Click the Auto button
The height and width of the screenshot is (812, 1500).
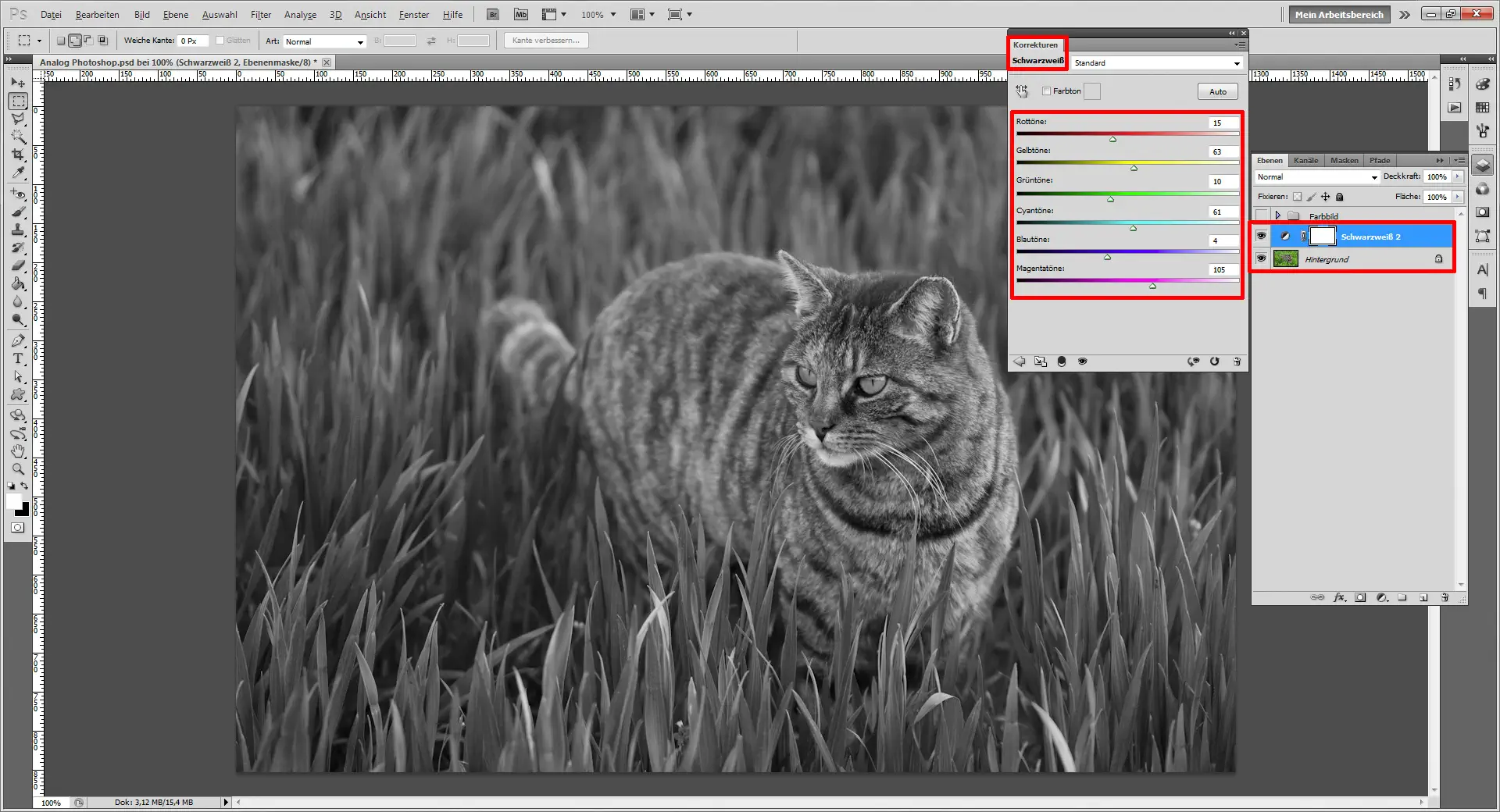coord(1216,91)
